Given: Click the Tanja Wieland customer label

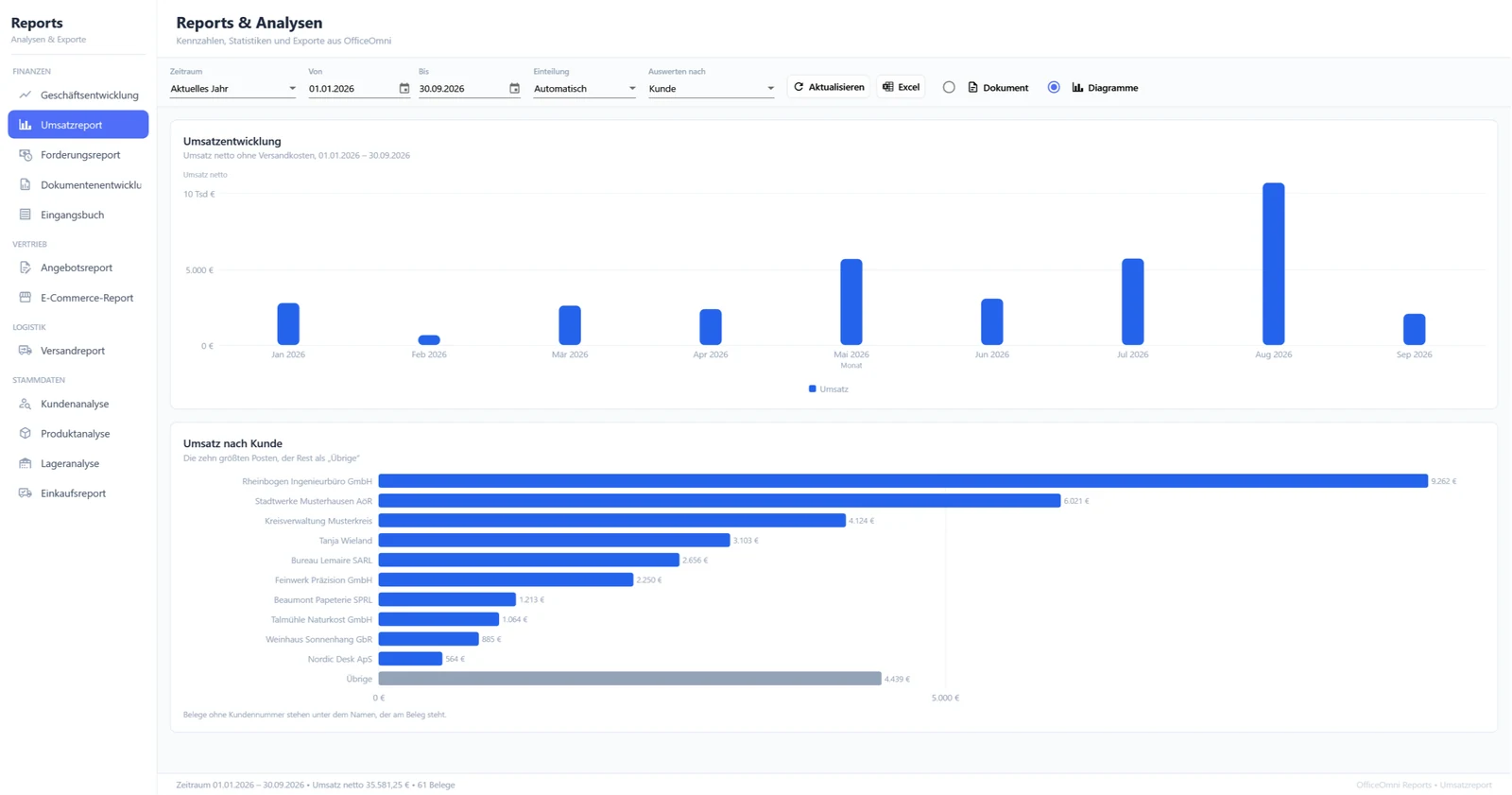Looking at the screenshot, I should click(x=346, y=541).
